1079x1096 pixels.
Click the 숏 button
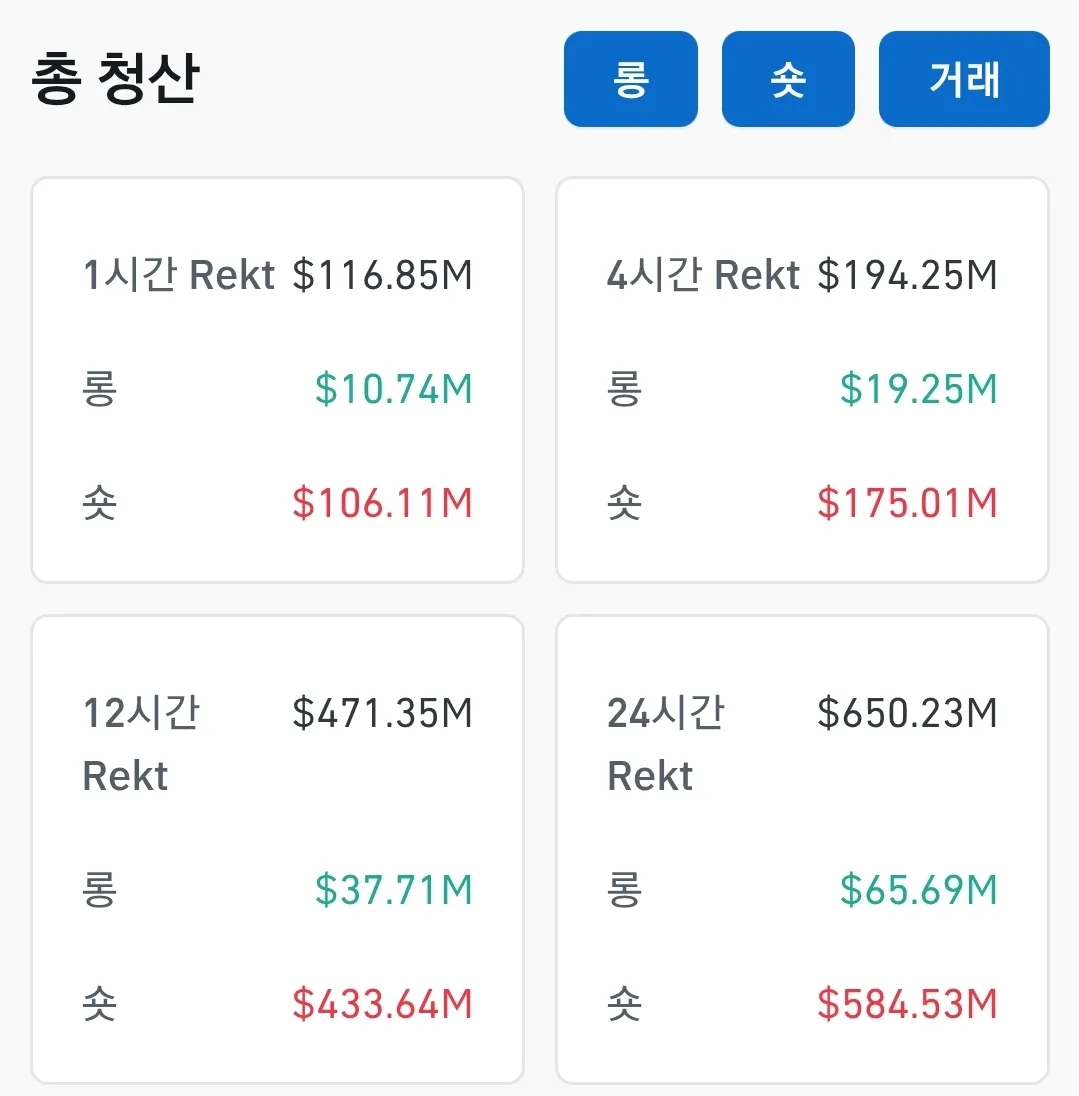click(788, 79)
